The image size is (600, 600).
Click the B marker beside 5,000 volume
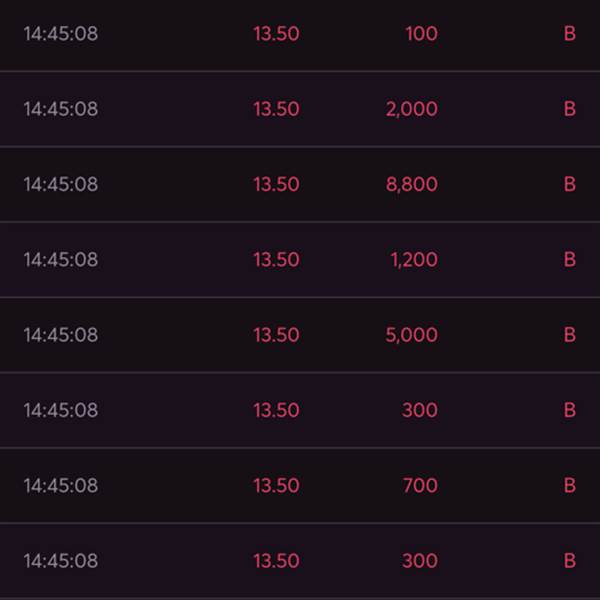pos(570,335)
